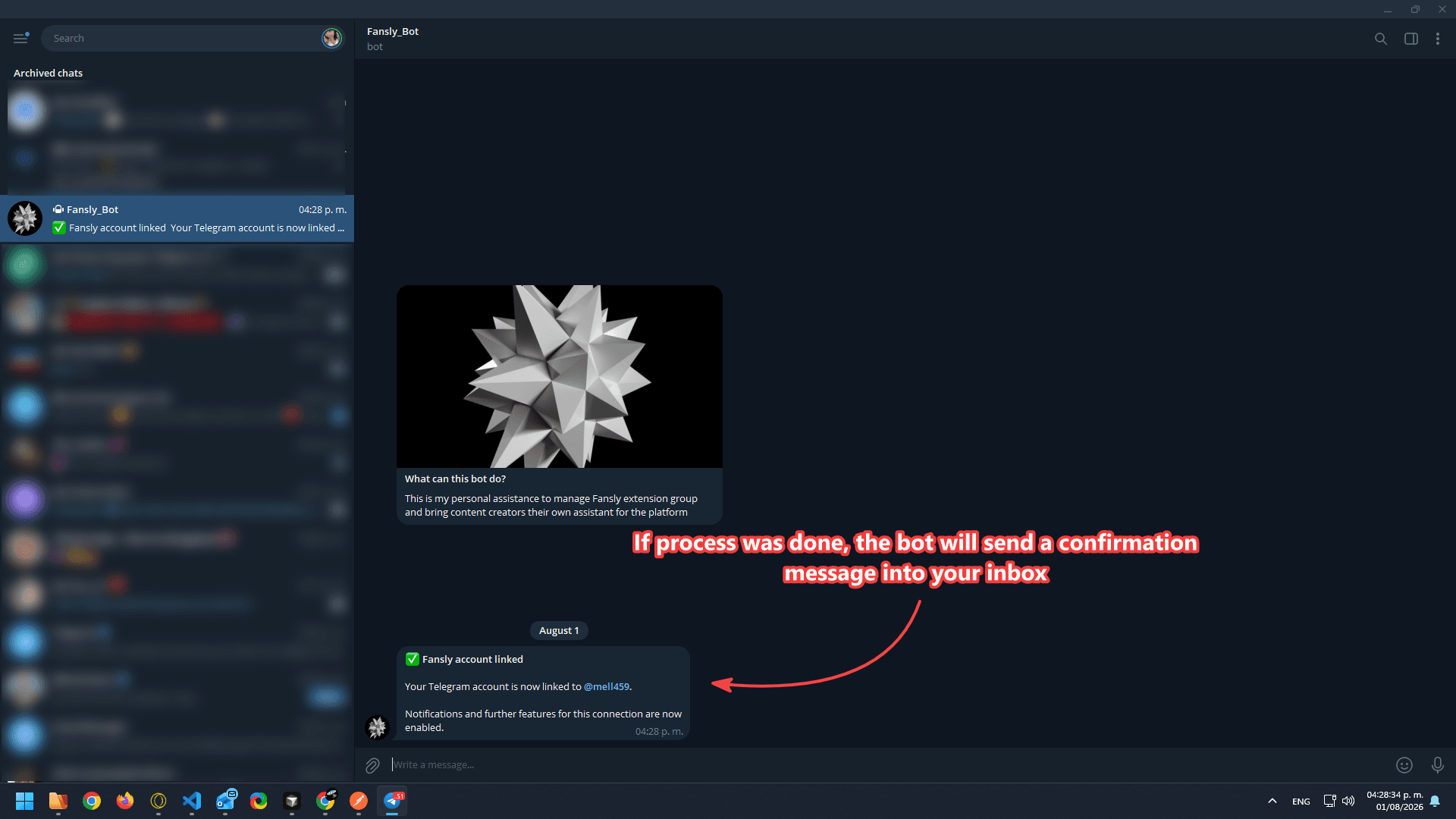Open the three-dot more options menu
Image resolution: width=1456 pixels, height=819 pixels.
[1438, 39]
